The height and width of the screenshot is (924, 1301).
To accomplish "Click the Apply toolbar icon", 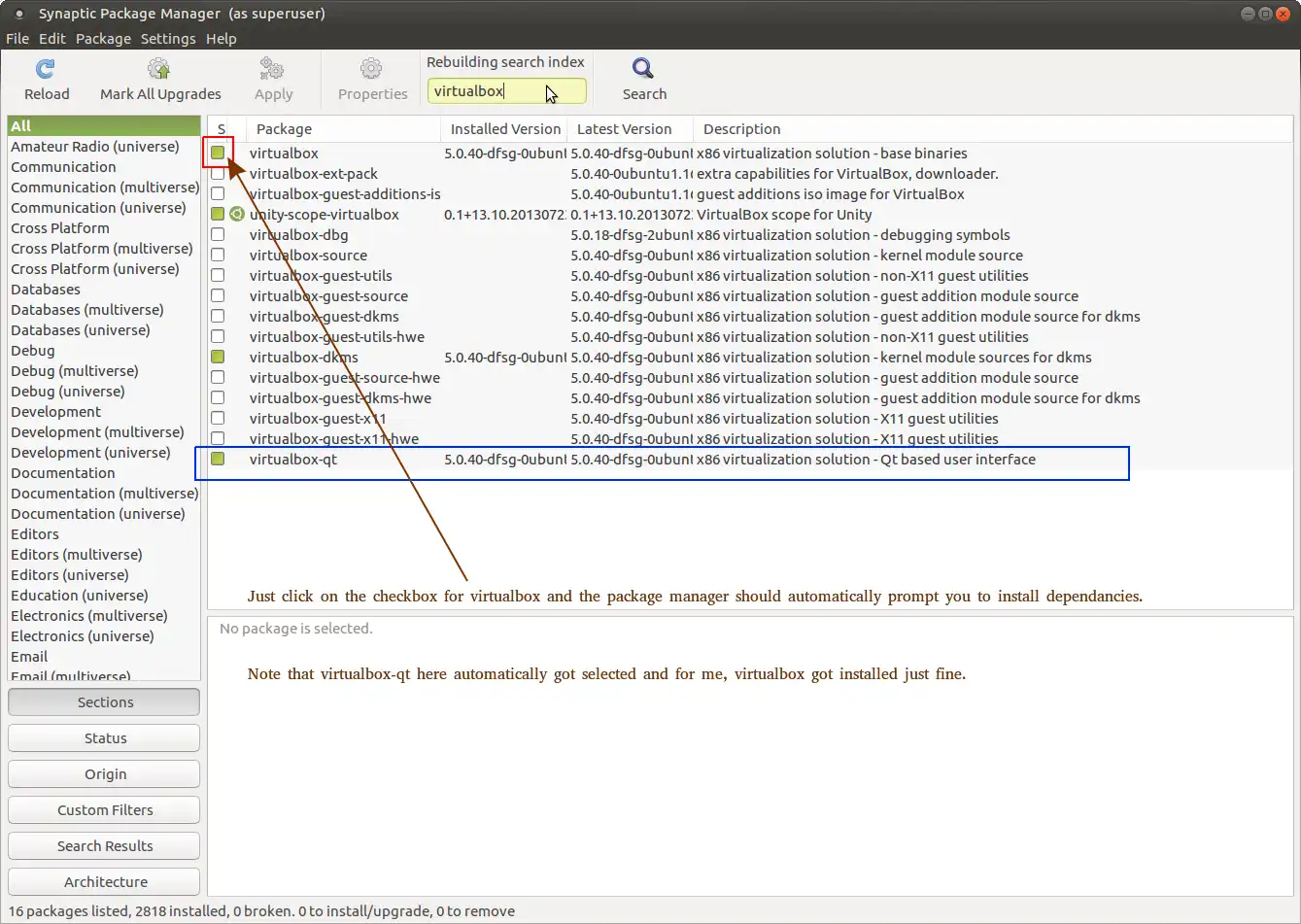I will click(272, 69).
